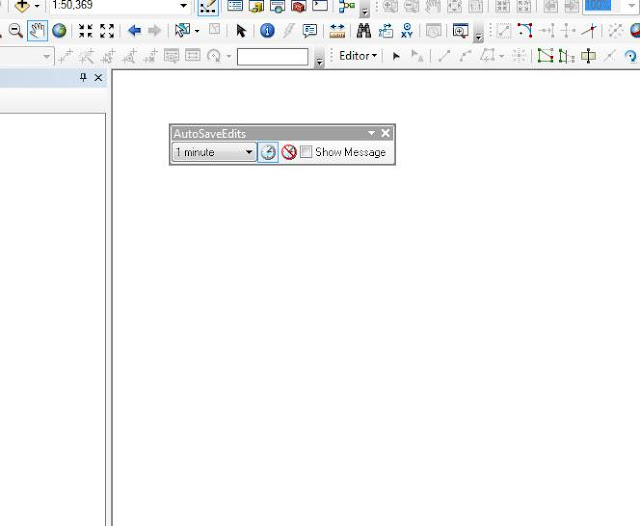Open the Trace tool dropdown arrow
Screen dimensions: 640x526
(x=501, y=56)
